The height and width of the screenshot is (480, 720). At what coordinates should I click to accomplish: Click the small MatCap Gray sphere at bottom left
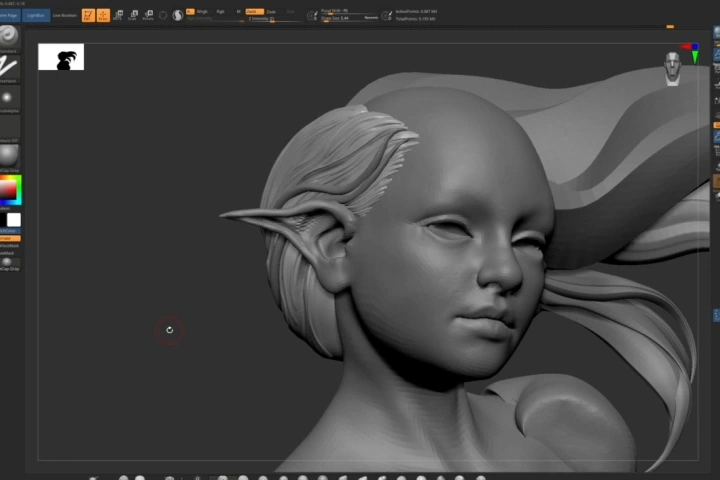pos(7,262)
